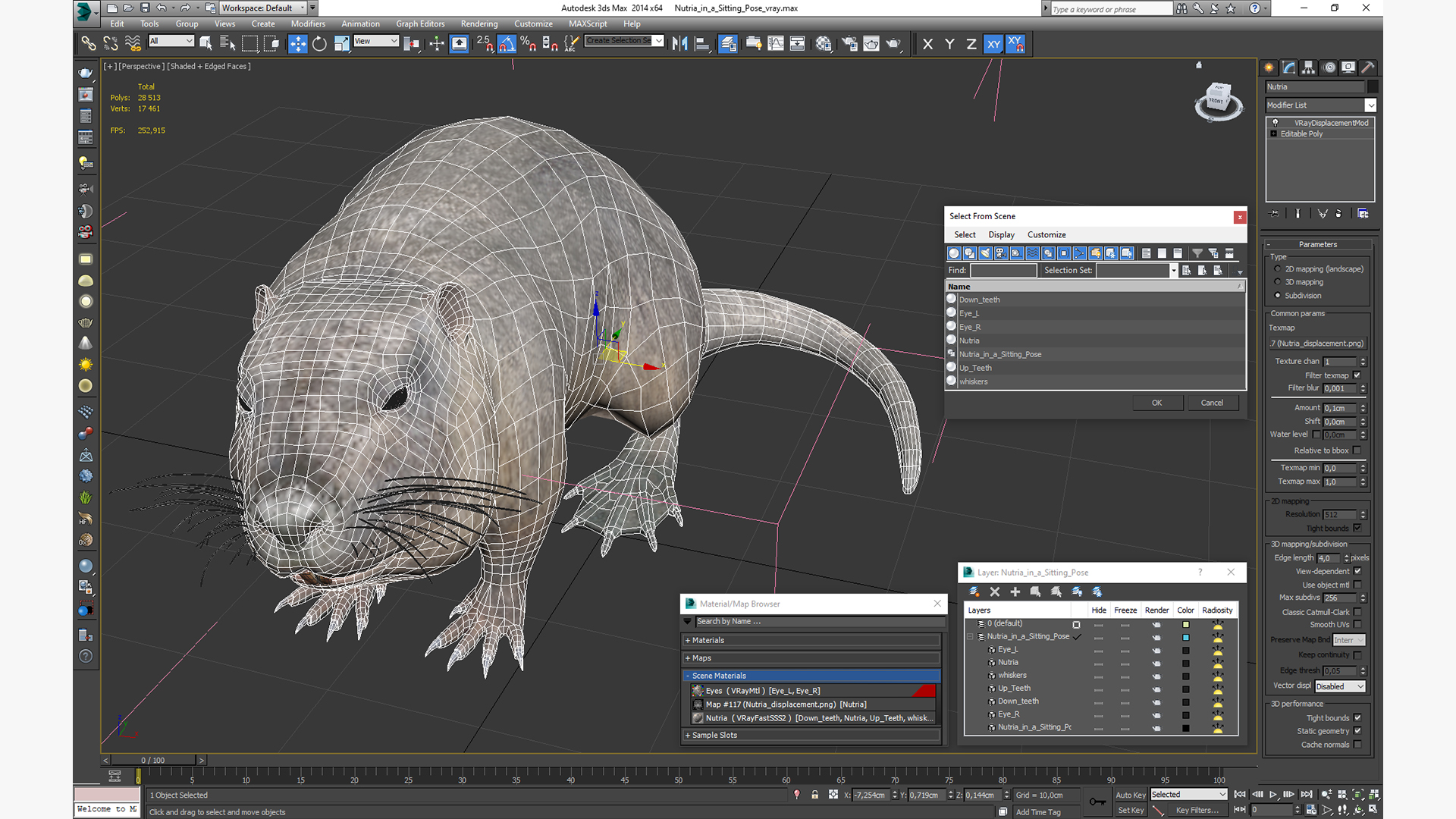Activate the Select and Rotate tool
The width and height of the screenshot is (1456, 819).
point(319,44)
